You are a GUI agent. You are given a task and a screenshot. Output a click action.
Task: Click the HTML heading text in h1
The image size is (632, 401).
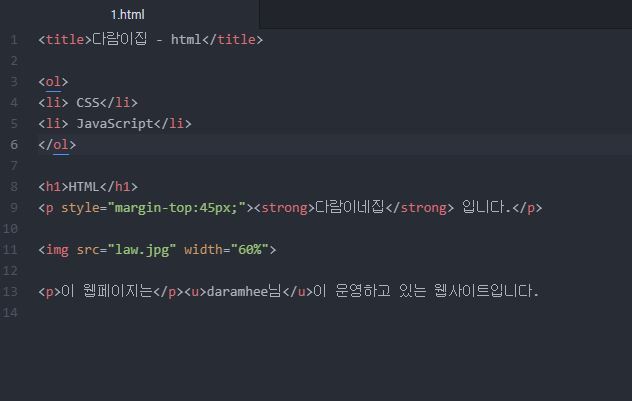(x=84, y=187)
